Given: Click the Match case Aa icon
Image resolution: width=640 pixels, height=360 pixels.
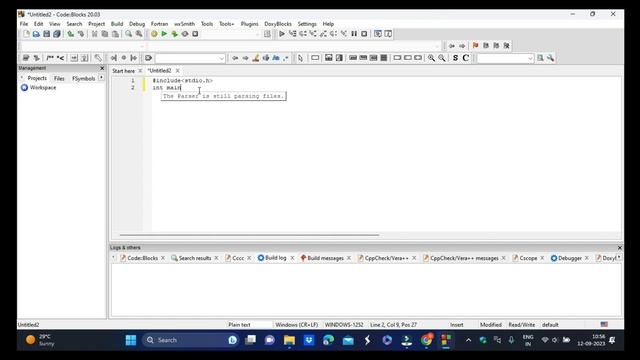Looking at the screenshot, I should coord(276,58).
